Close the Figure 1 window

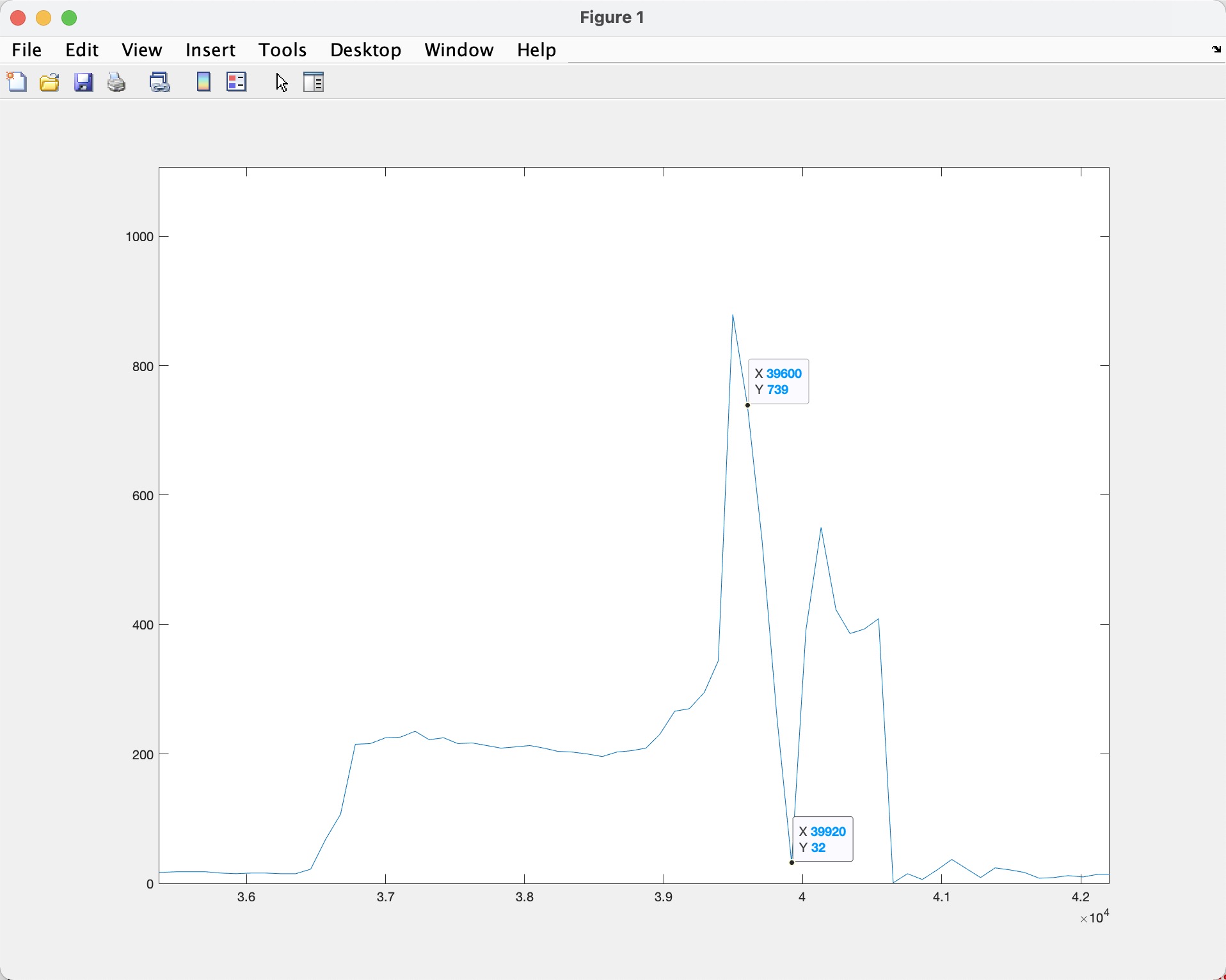(x=18, y=18)
